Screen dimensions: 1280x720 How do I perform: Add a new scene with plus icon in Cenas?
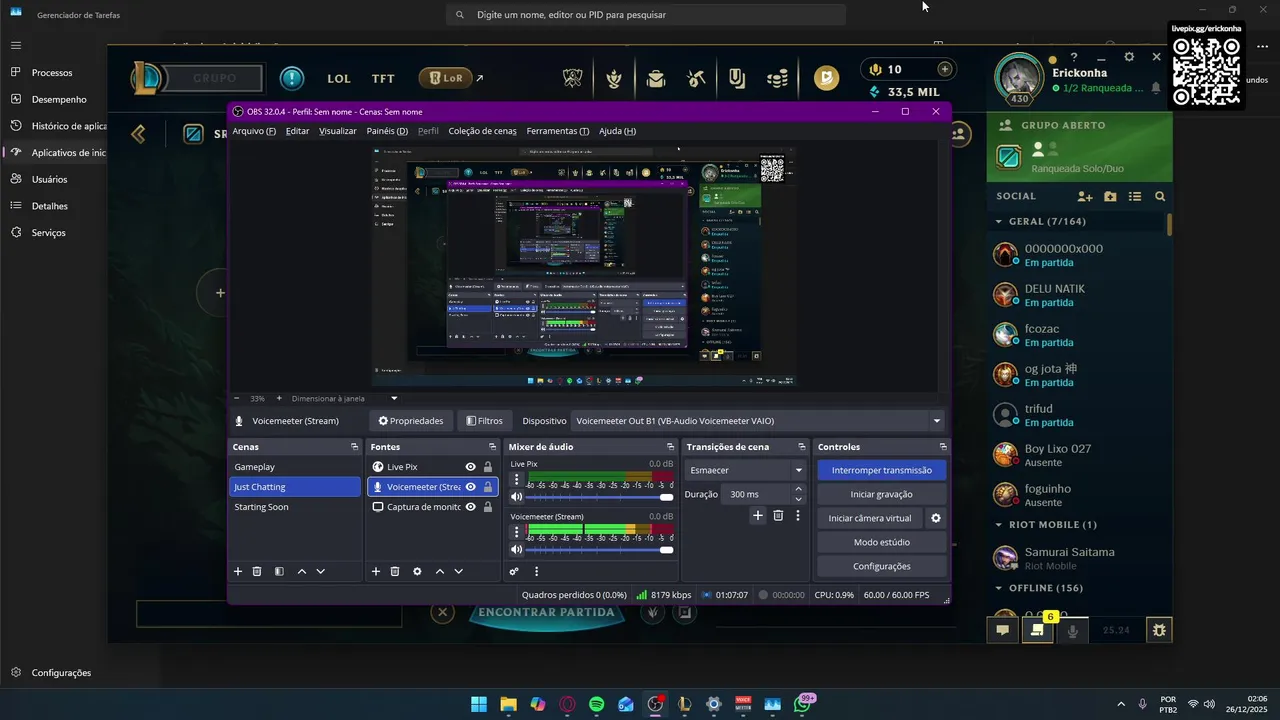pyautogui.click(x=238, y=571)
